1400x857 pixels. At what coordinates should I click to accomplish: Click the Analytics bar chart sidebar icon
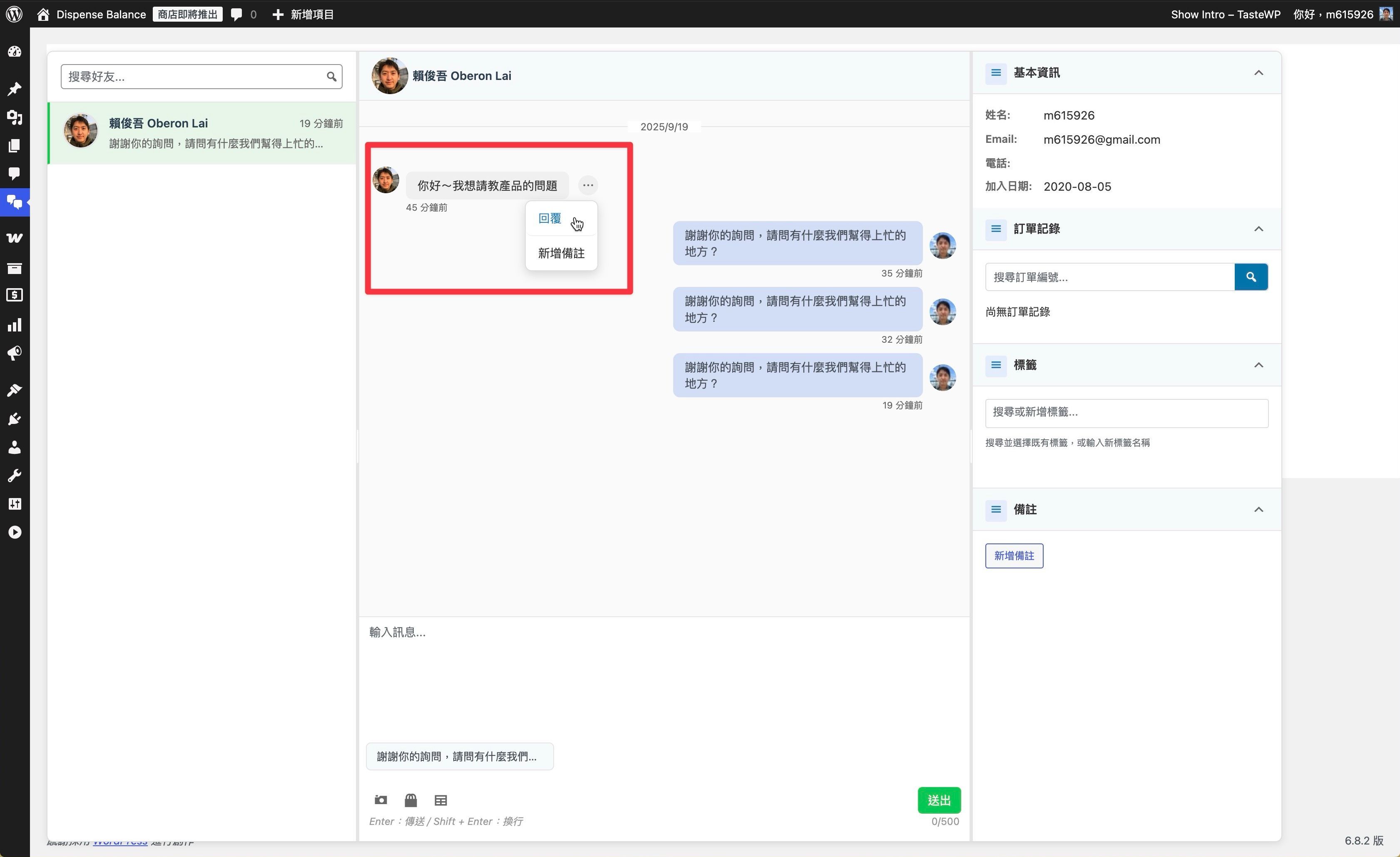[x=15, y=325]
